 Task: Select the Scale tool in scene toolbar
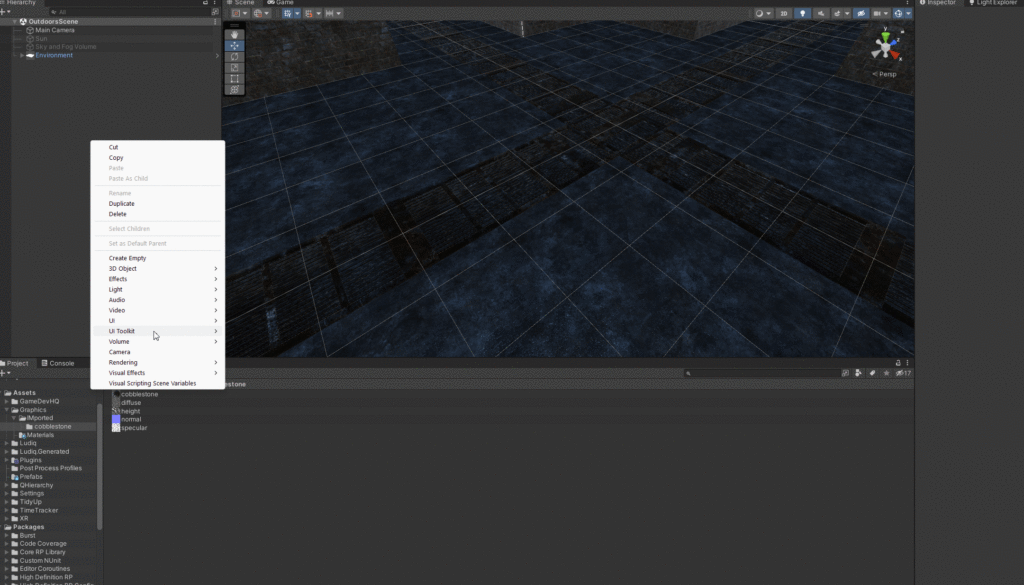[x=235, y=67]
